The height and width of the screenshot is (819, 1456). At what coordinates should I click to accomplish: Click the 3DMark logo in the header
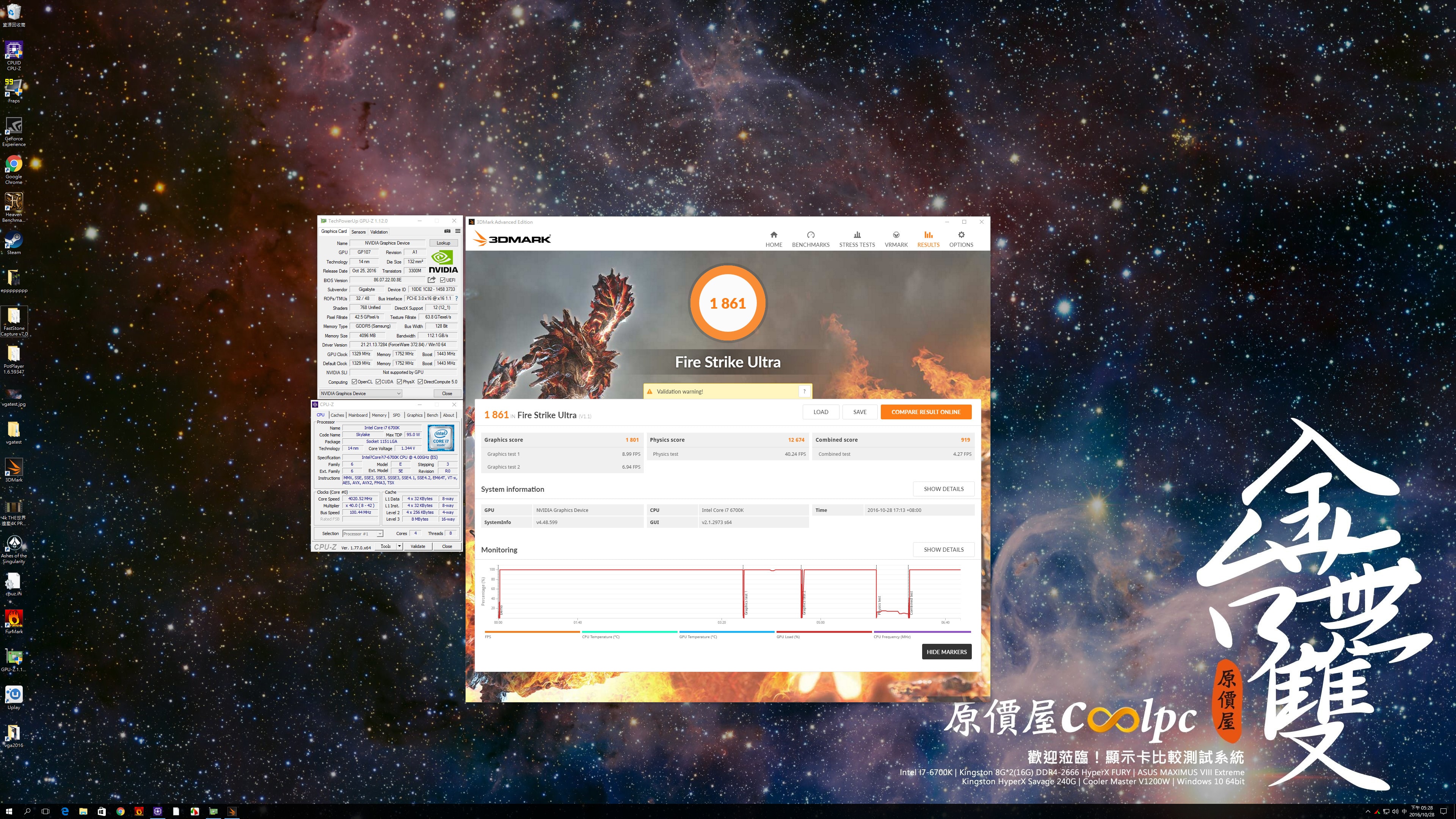[512, 239]
